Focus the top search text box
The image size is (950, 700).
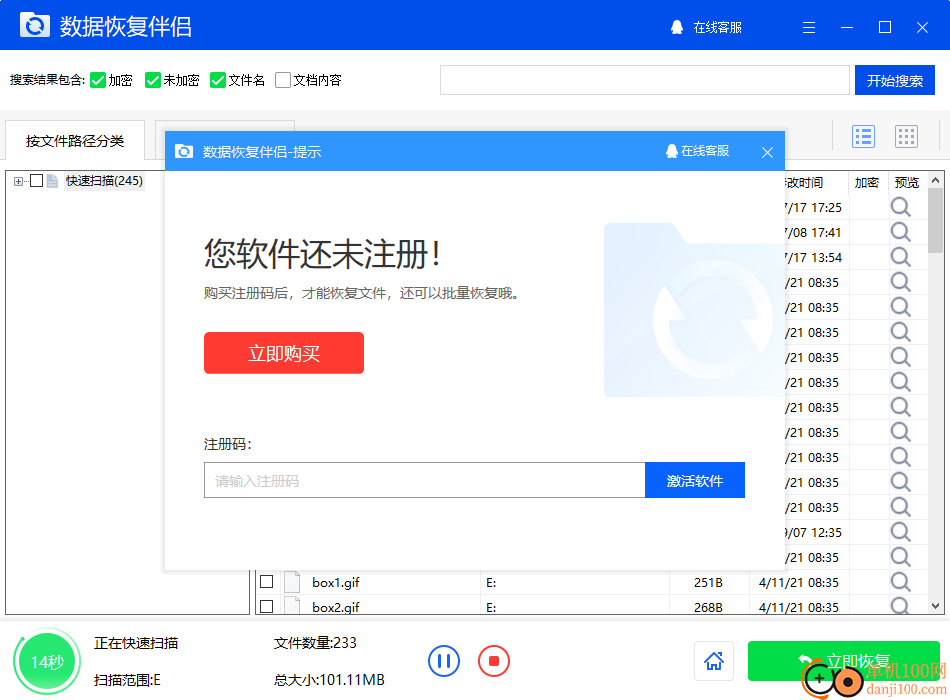pos(644,80)
